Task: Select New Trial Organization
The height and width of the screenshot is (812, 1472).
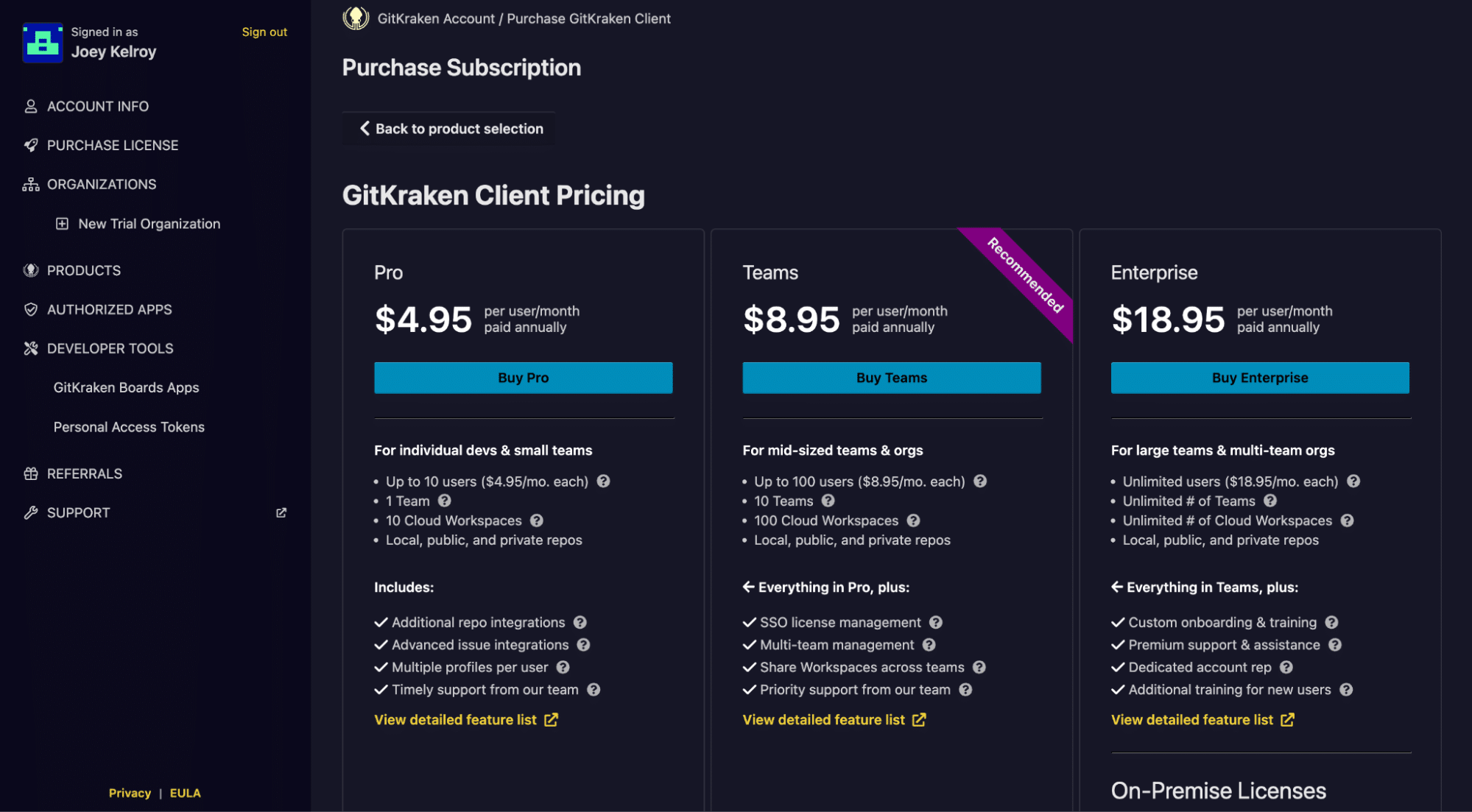Action: pyautogui.click(x=149, y=224)
